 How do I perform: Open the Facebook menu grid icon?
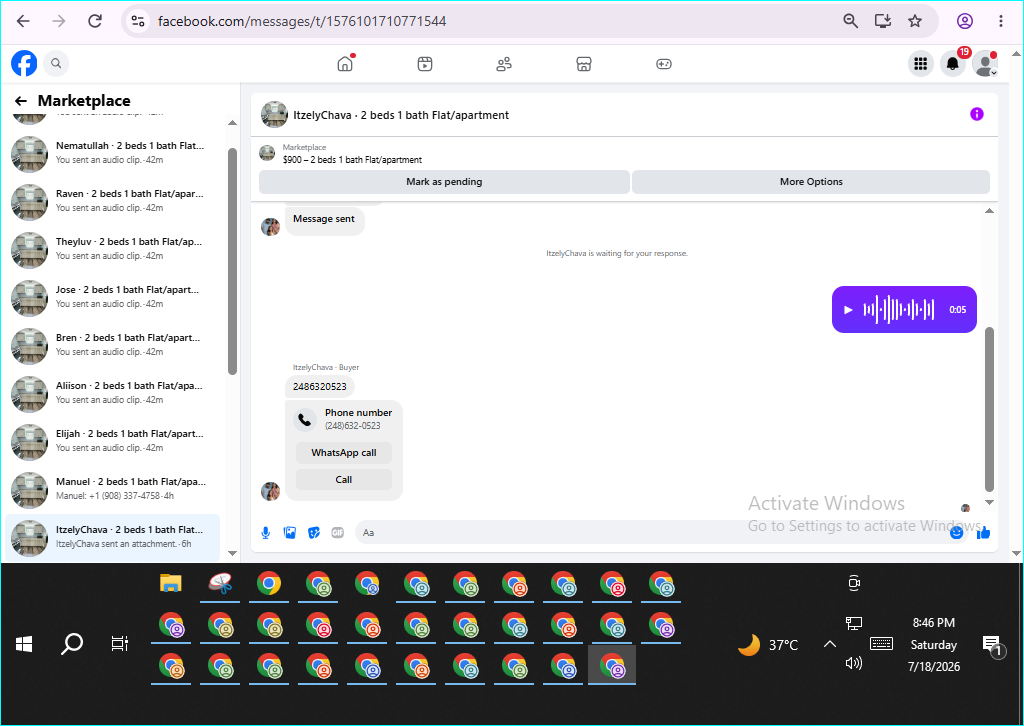click(x=920, y=63)
